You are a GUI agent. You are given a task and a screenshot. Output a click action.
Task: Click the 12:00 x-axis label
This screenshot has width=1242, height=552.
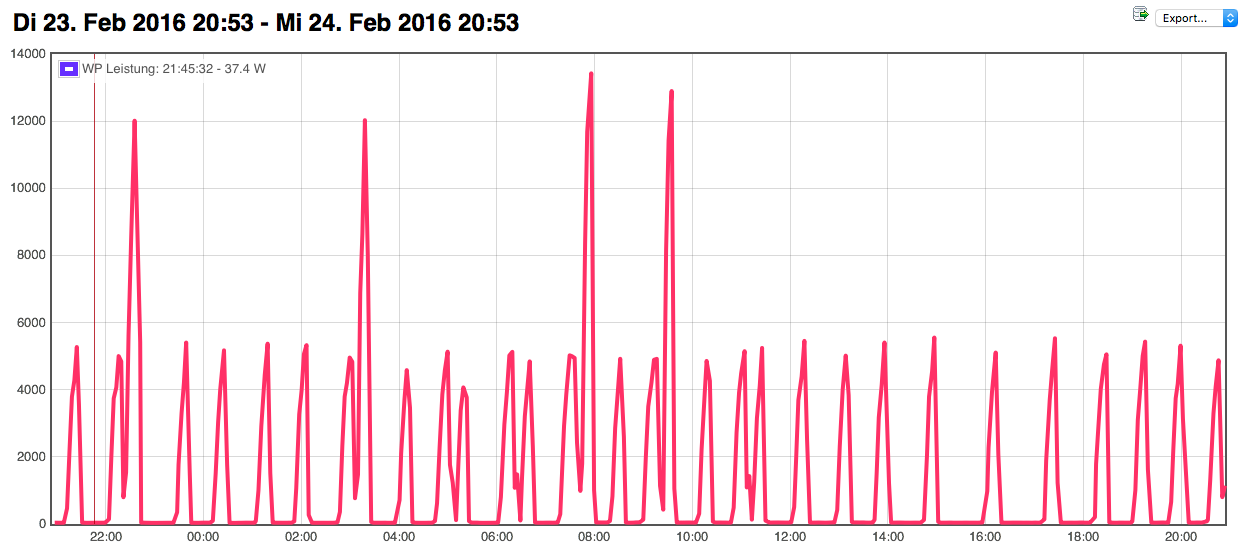click(x=790, y=537)
